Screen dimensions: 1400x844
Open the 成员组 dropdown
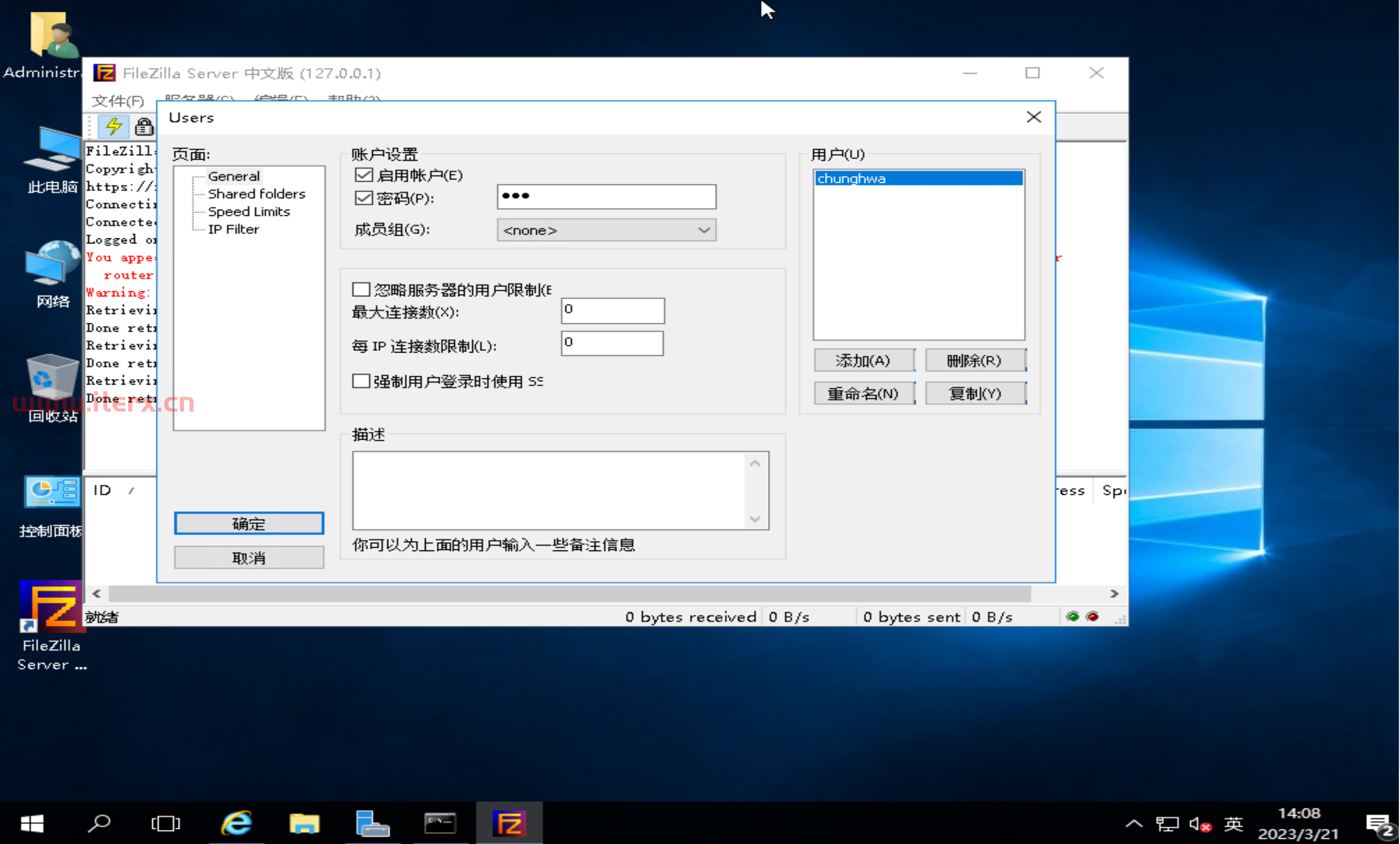(606, 230)
